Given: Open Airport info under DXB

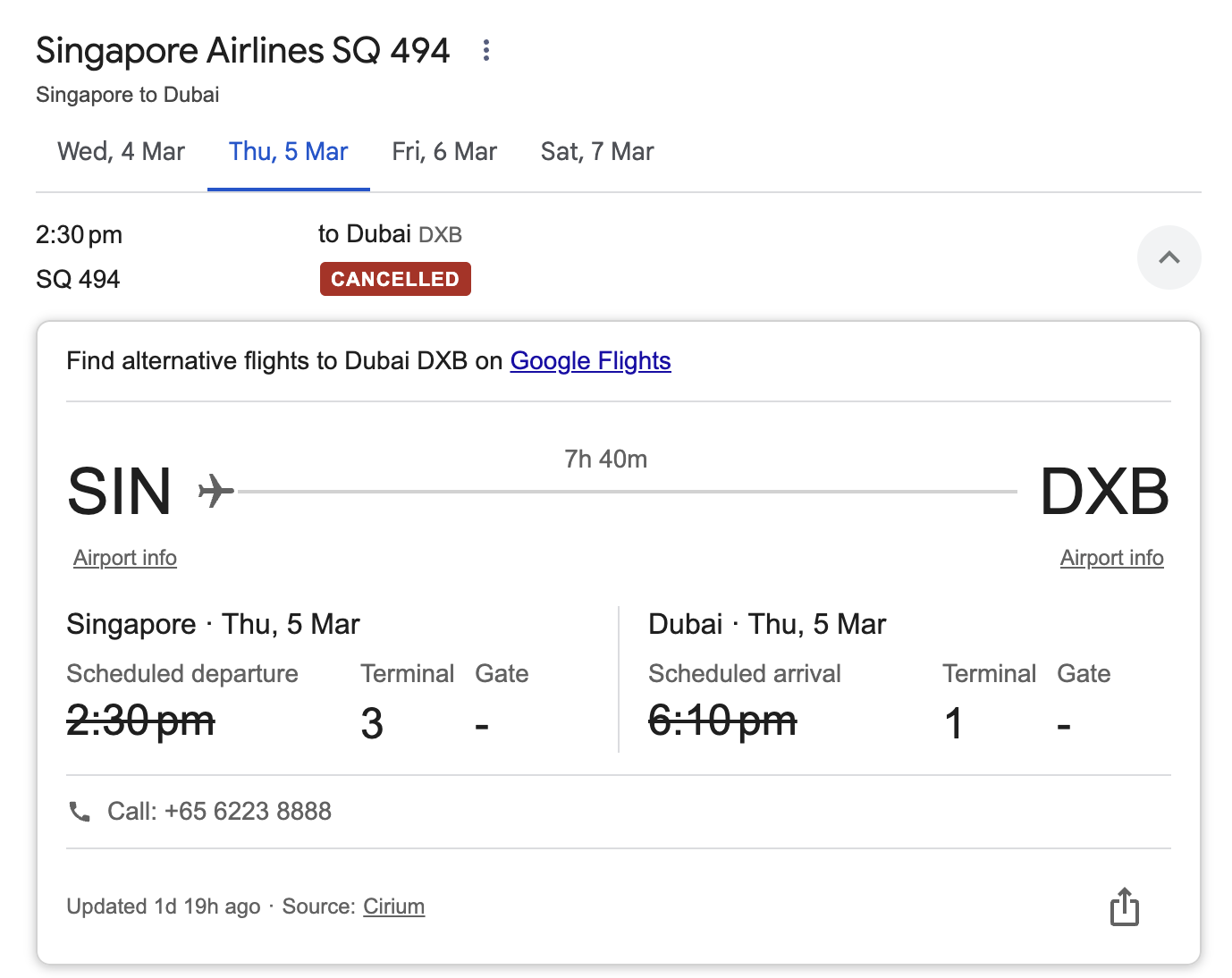Looking at the screenshot, I should click(1112, 558).
